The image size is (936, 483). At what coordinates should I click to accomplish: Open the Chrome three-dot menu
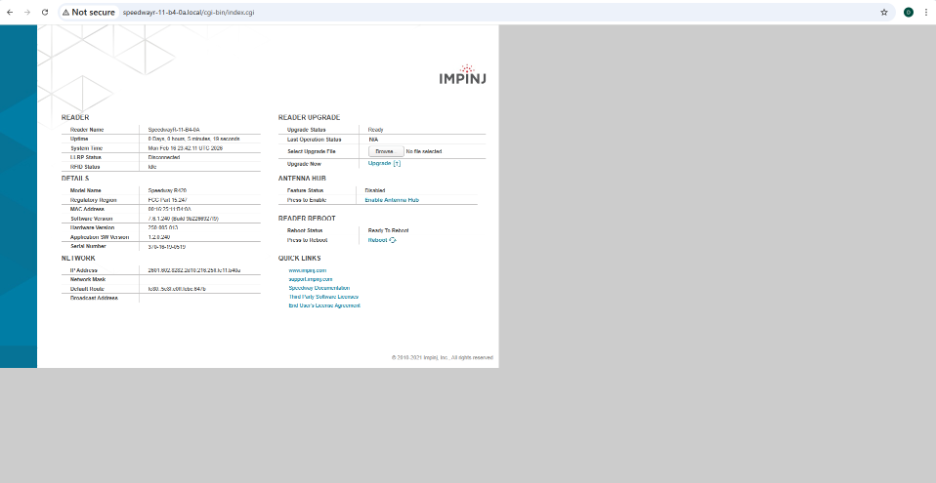click(926, 12)
